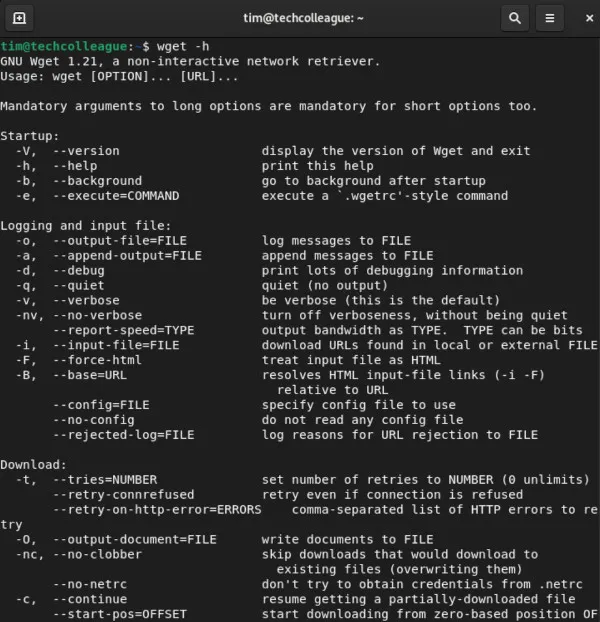The image size is (600, 622).
Task: Click the Logging and input file heading
Action: tap(86, 226)
